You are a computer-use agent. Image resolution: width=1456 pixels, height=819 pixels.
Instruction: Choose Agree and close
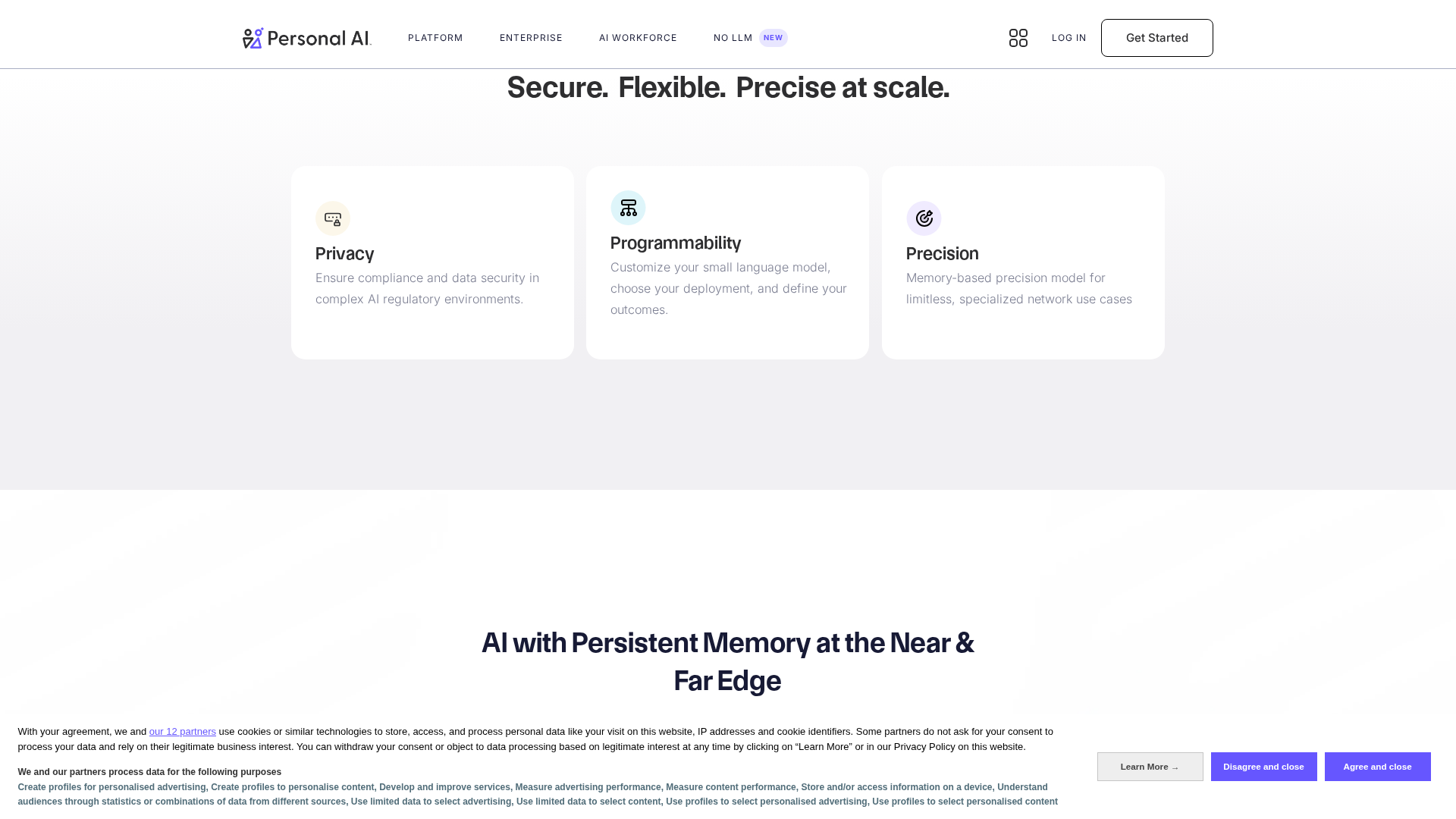click(x=1377, y=767)
